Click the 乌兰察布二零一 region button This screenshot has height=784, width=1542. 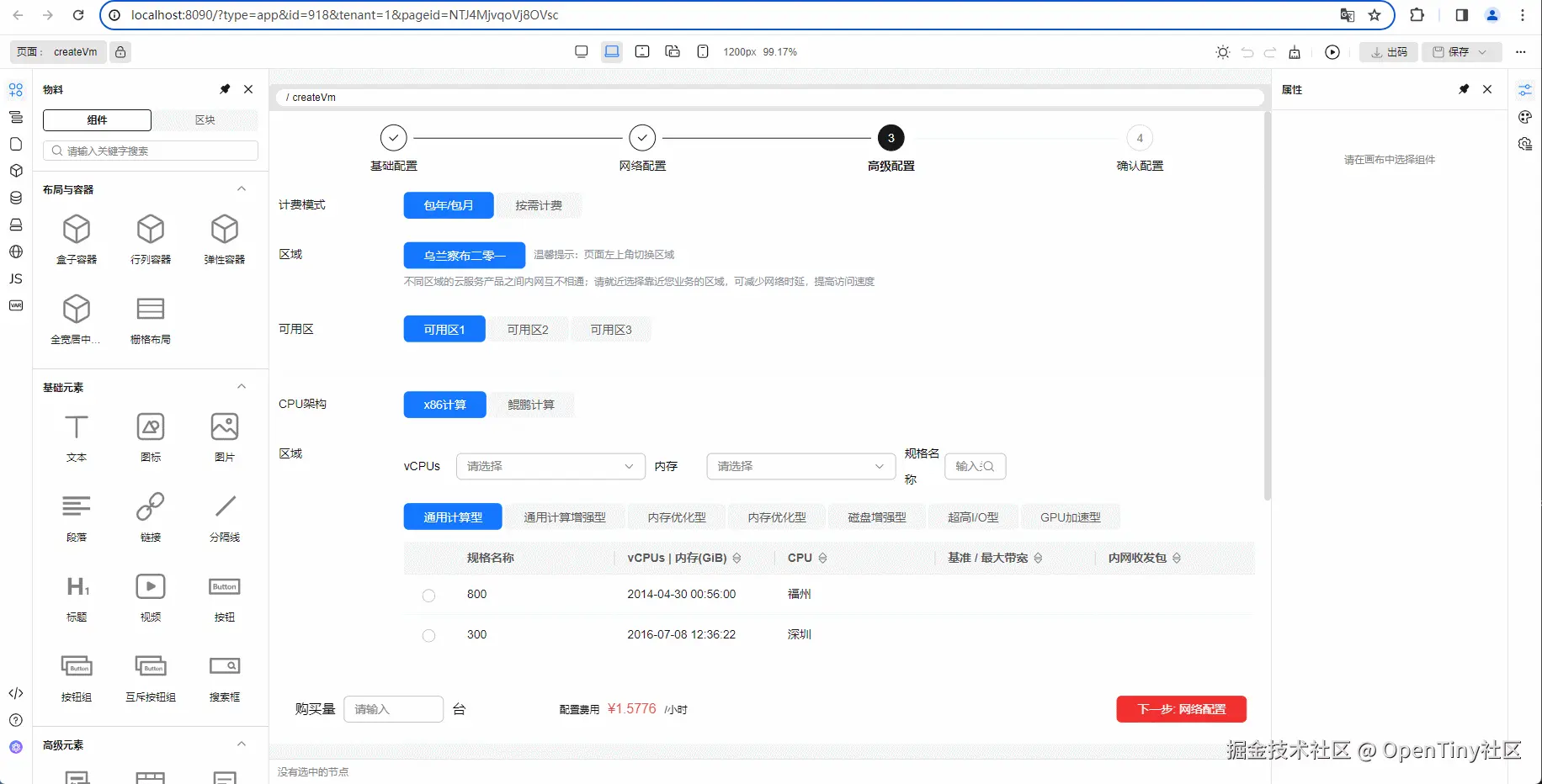click(x=465, y=256)
